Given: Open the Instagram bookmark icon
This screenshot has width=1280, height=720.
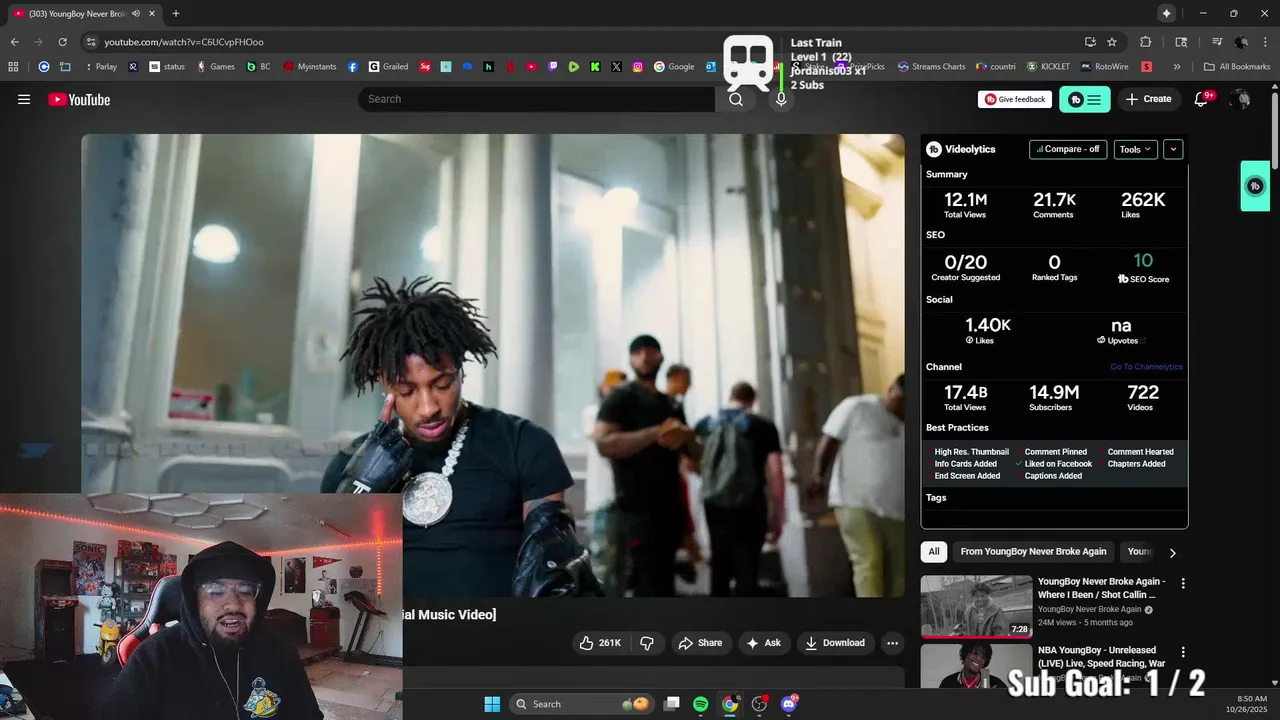Looking at the screenshot, I should [638, 67].
